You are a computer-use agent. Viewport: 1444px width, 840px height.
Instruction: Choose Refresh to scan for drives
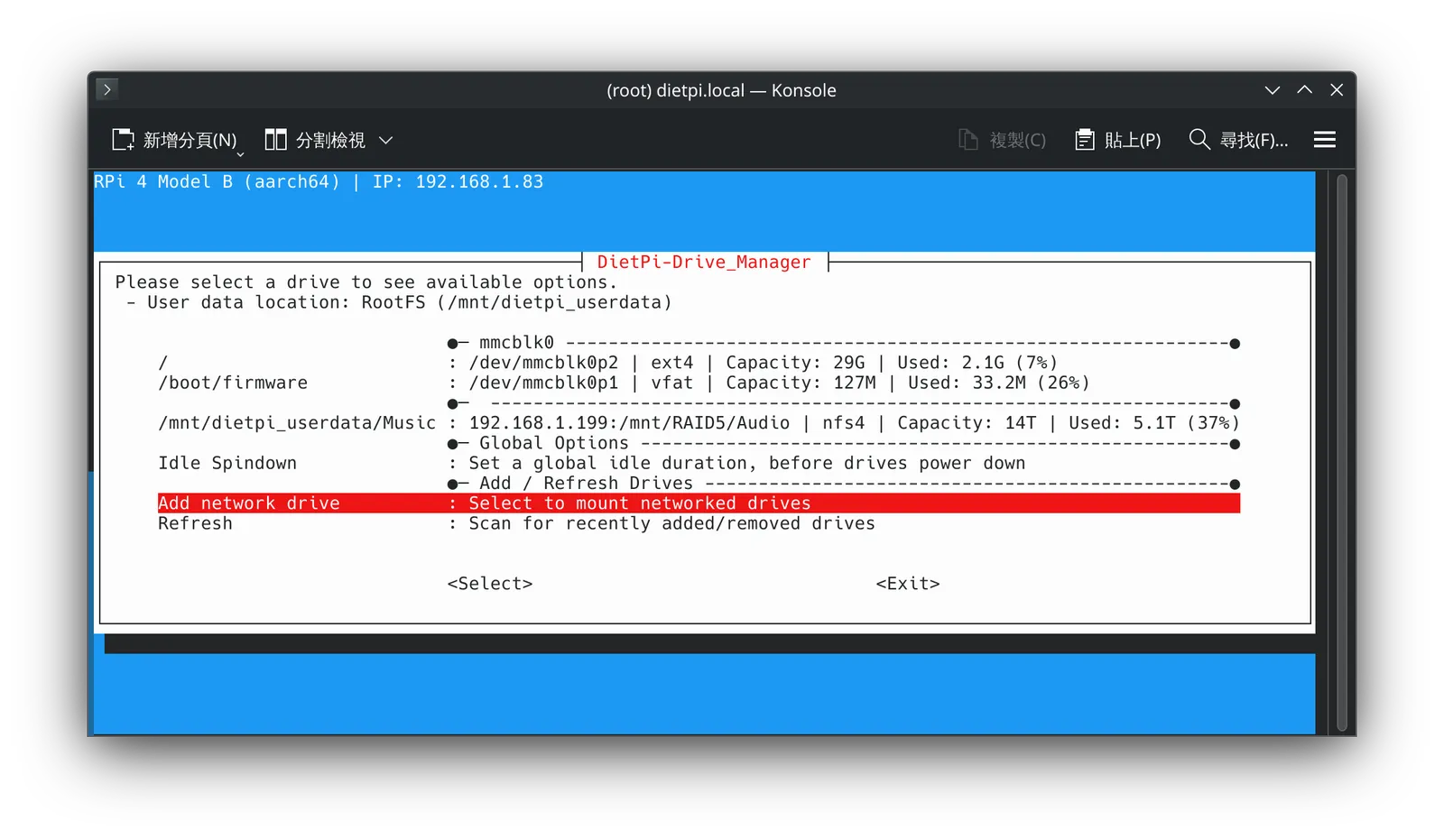(x=699, y=523)
